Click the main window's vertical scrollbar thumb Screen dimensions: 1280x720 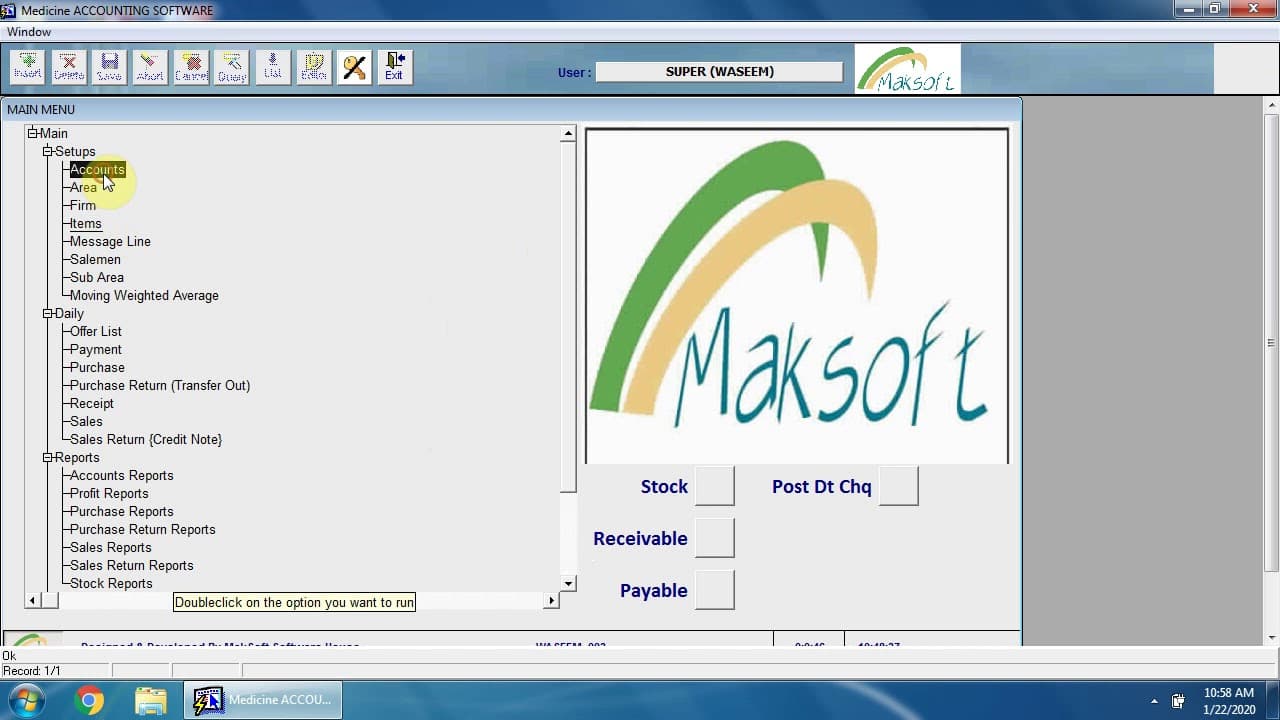tap(1272, 342)
